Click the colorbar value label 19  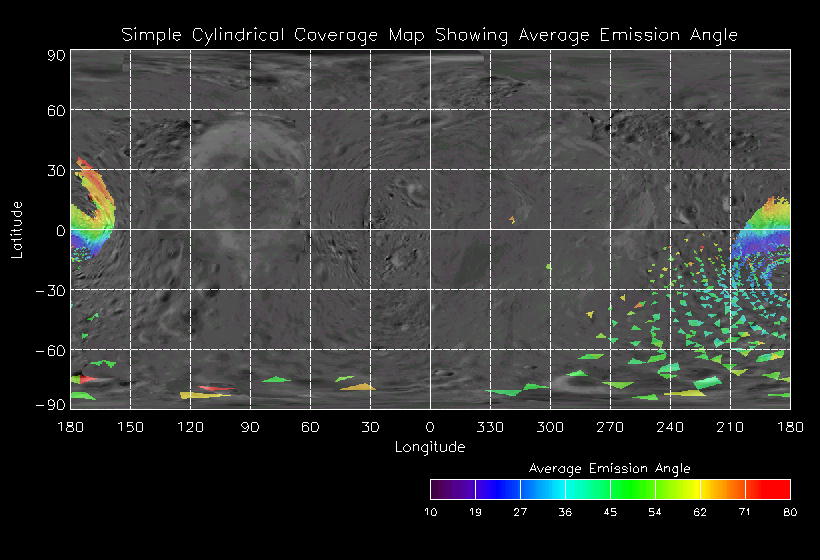(475, 512)
